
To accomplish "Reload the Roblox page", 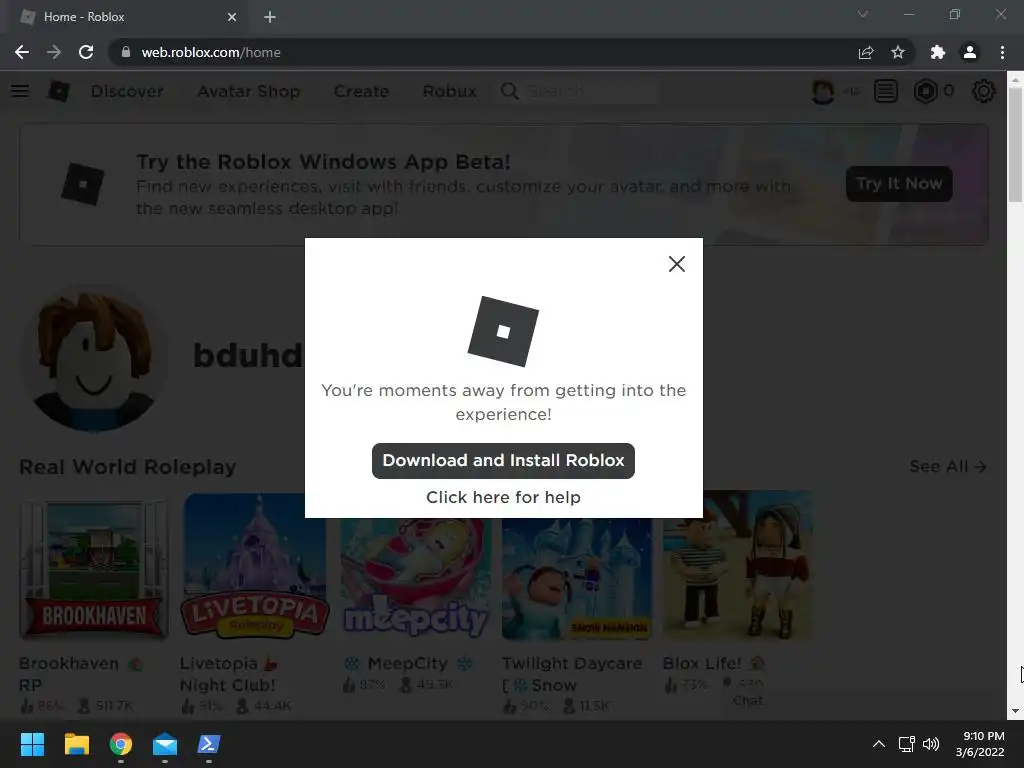I will [86, 52].
